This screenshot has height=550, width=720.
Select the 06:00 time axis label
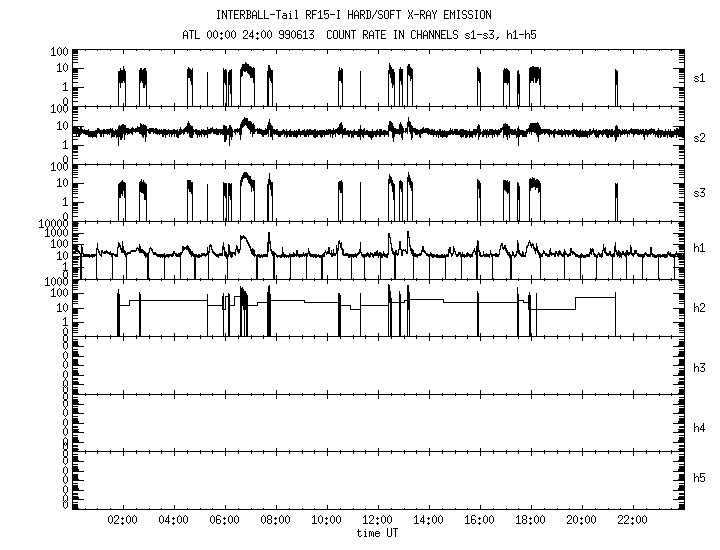(x=225, y=521)
